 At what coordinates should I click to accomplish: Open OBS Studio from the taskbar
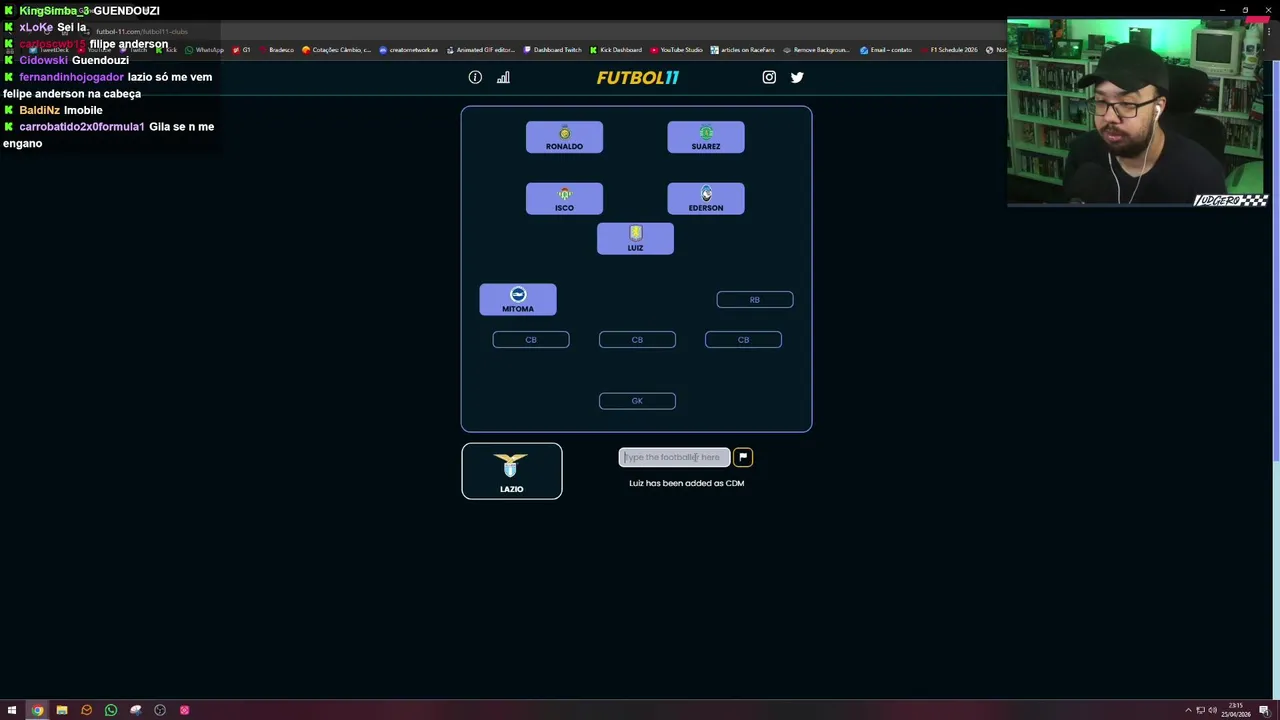[160, 710]
